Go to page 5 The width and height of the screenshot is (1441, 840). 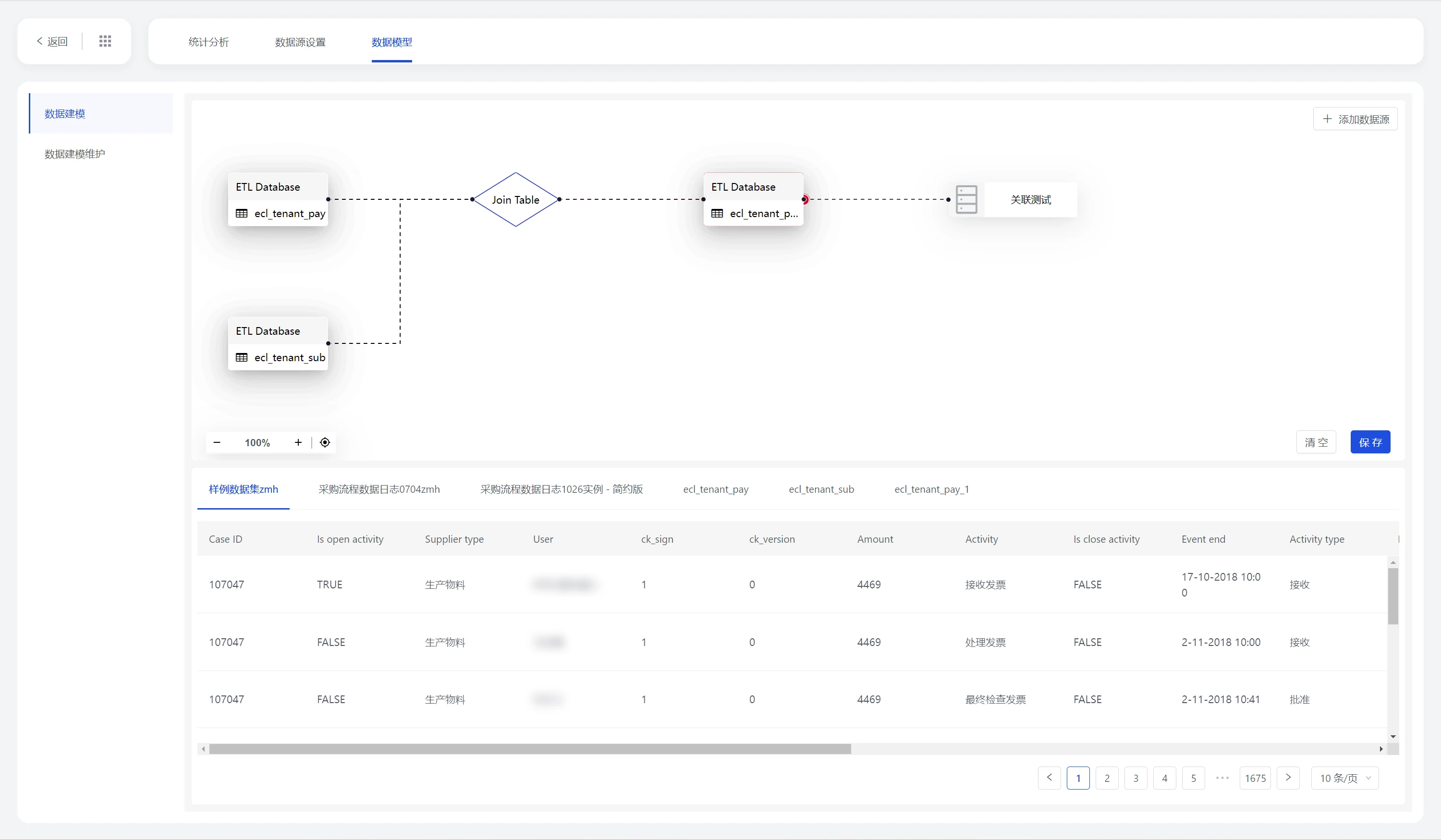pyautogui.click(x=1194, y=778)
